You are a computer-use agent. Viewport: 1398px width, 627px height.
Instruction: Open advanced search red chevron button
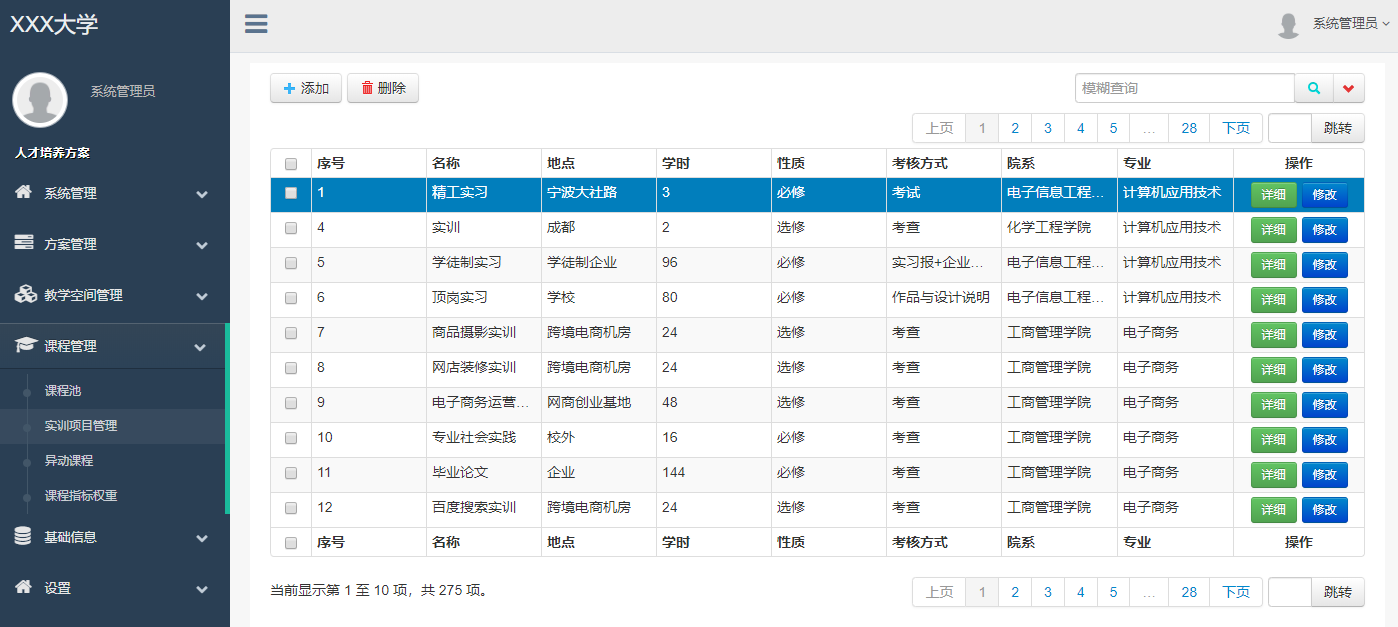pos(1349,88)
